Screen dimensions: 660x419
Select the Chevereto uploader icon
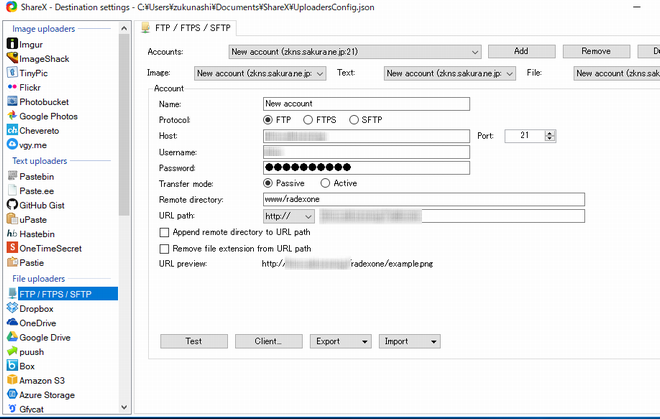(12, 130)
